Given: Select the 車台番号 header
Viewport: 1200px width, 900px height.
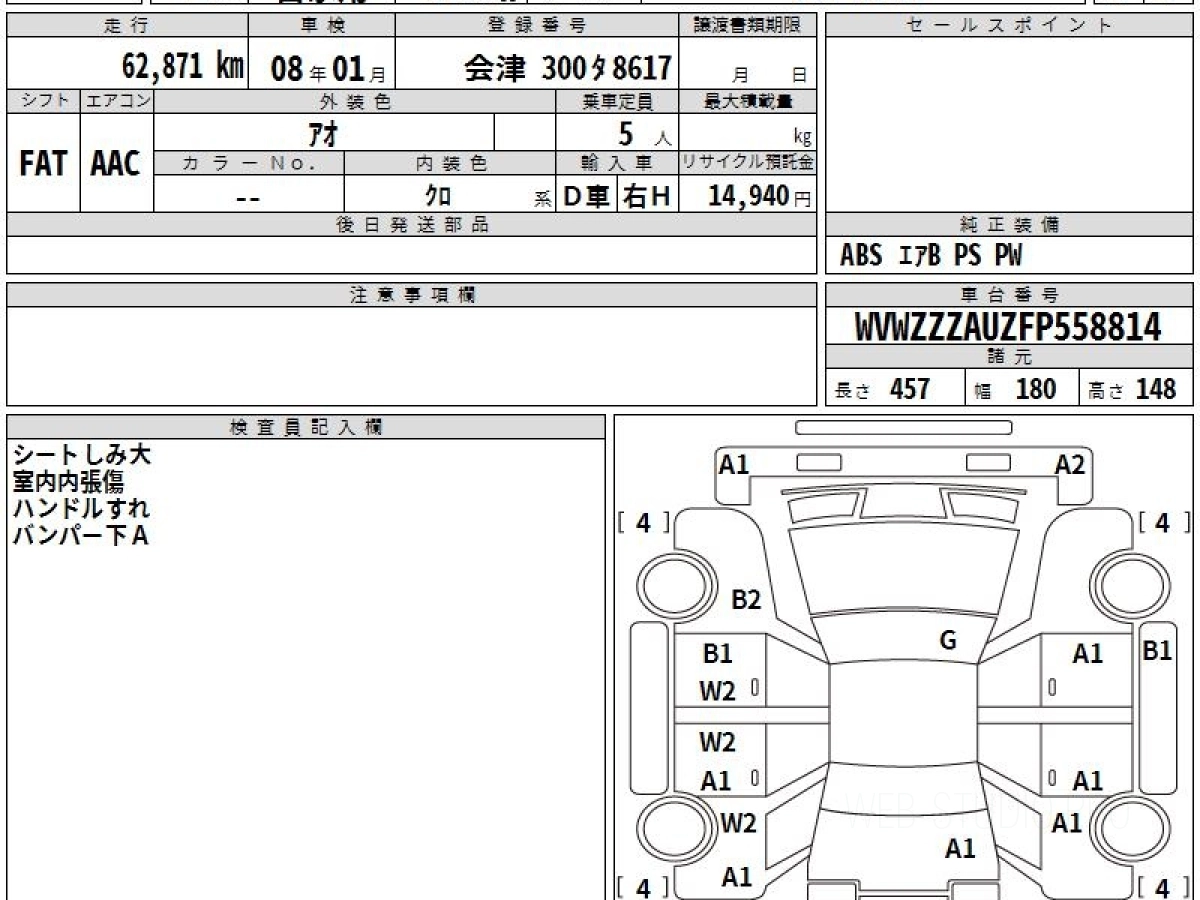Looking at the screenshot, I should point(1010,295).
